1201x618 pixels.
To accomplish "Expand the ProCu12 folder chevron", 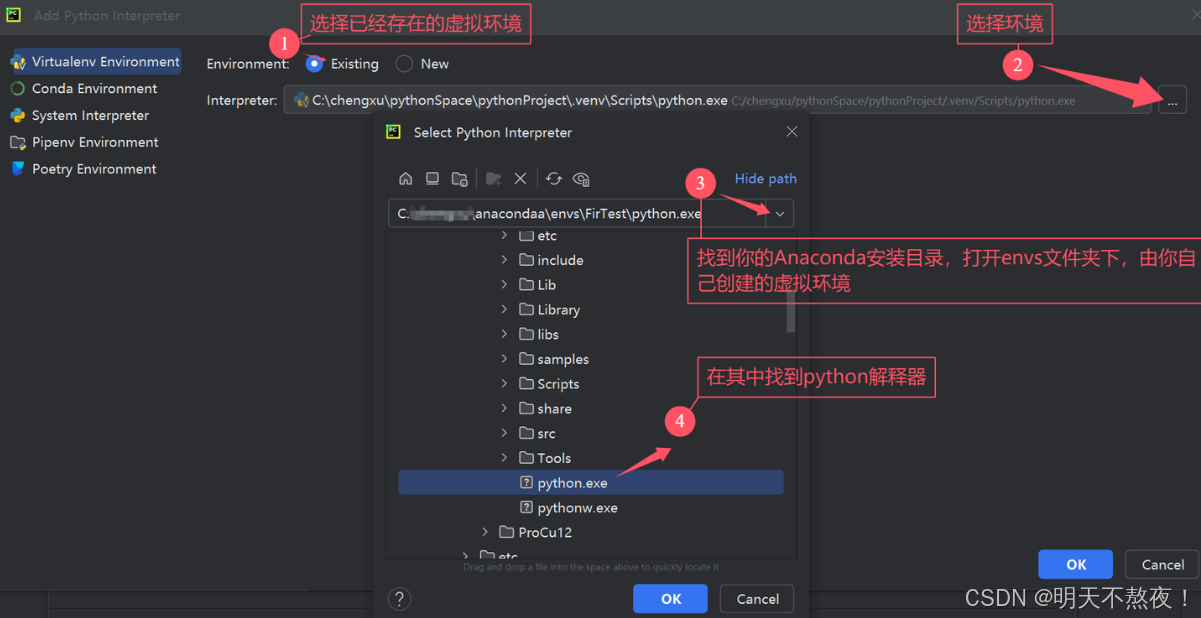I will pyautogui.click(x=485, y=533).
